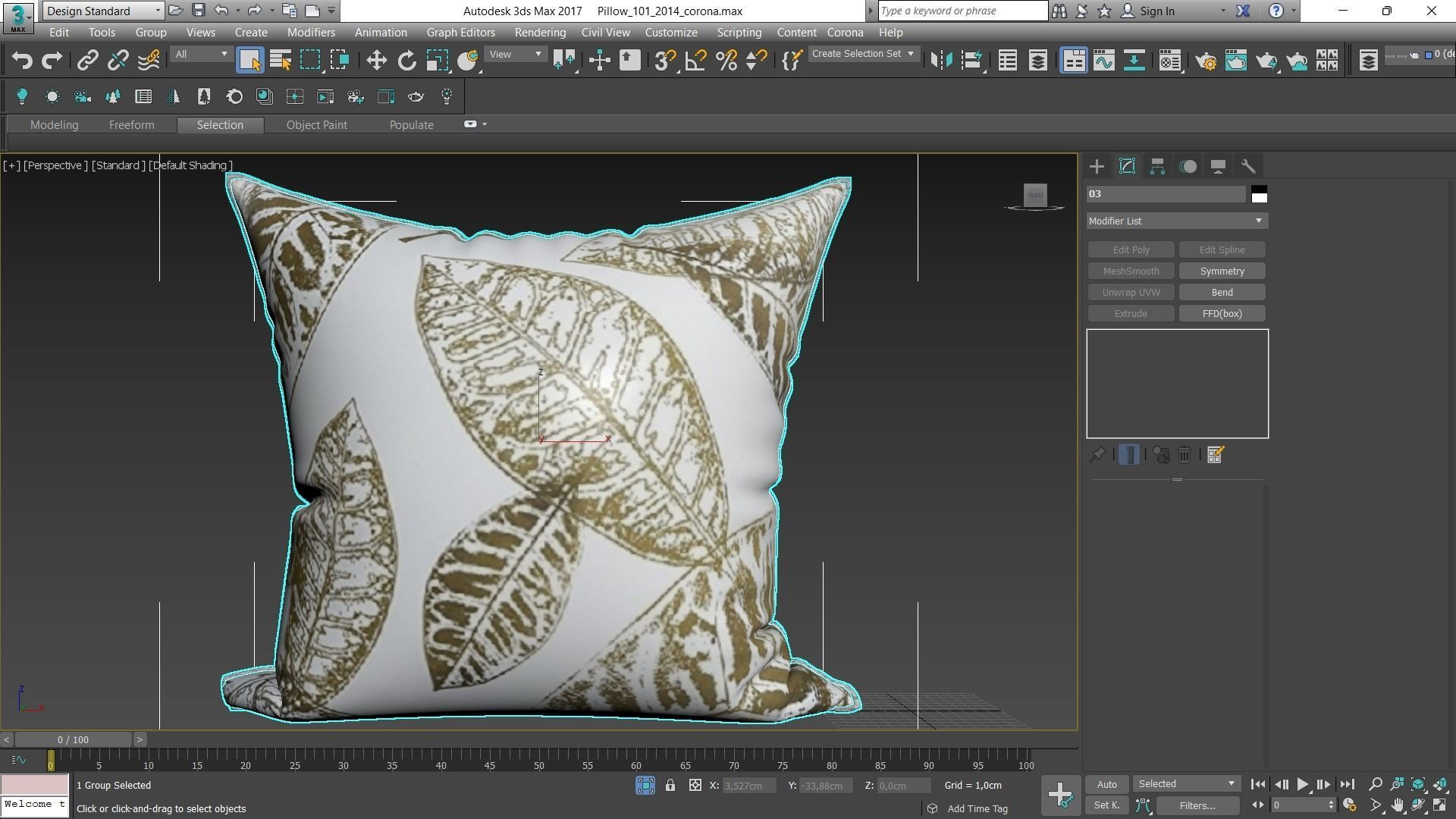Switch to Motion command panel

(x=1188, y=166)
